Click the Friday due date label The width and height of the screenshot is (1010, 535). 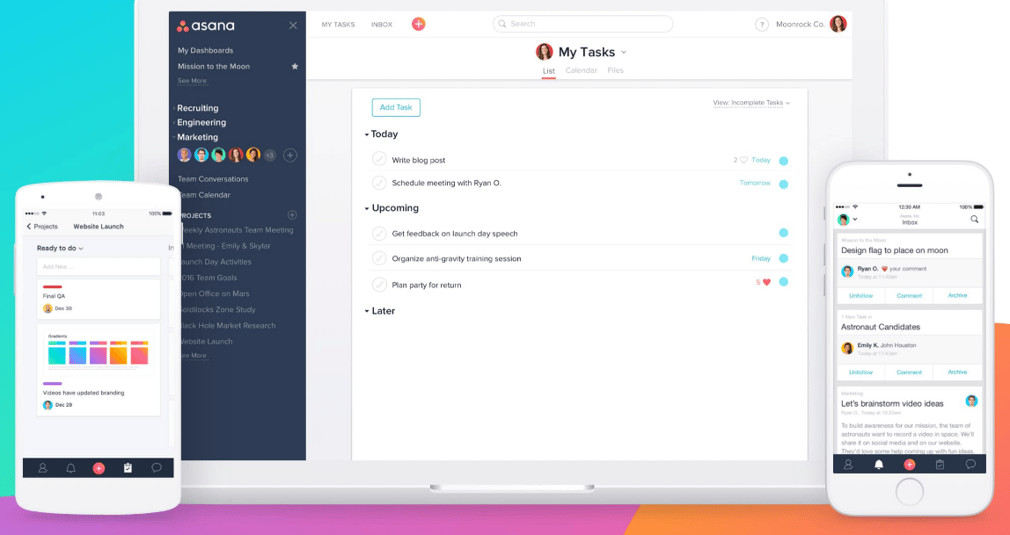[761, 258]
